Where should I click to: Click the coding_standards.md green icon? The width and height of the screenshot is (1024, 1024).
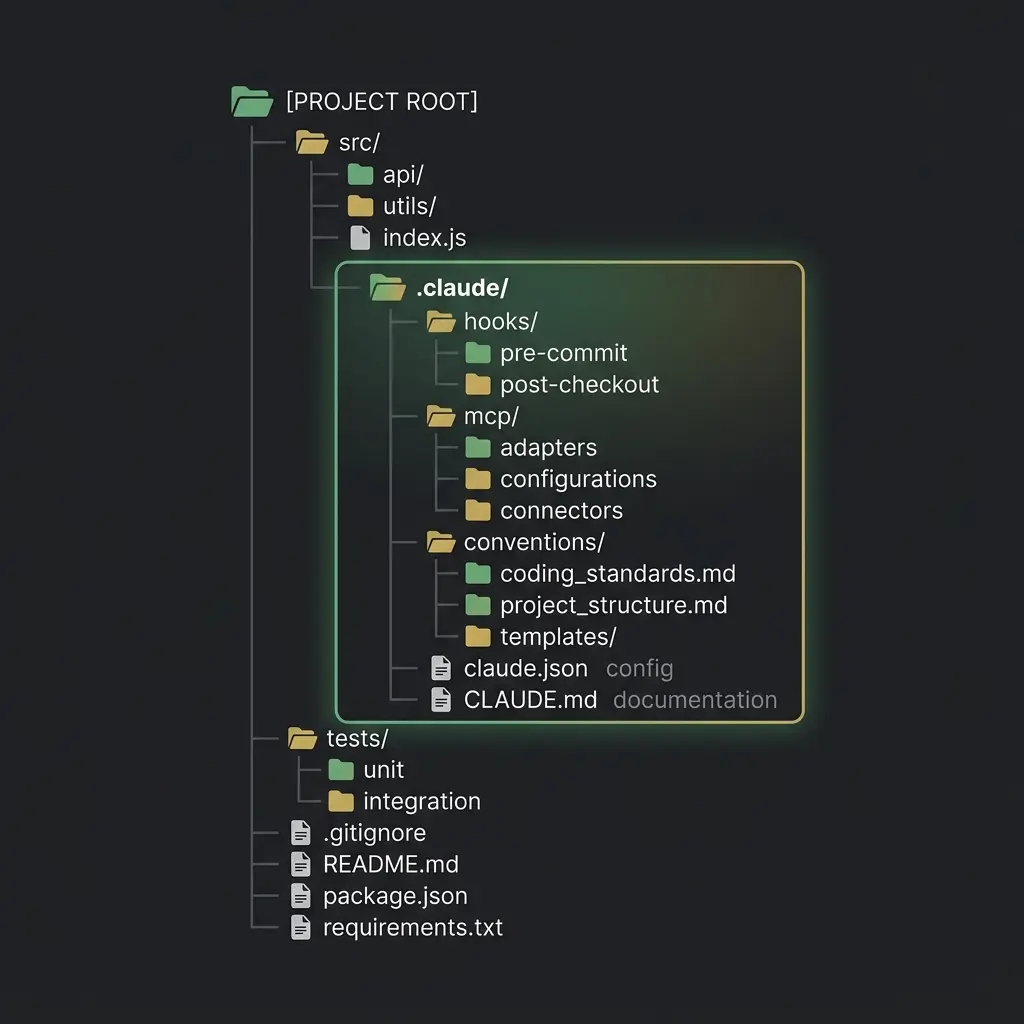click(478, 574)
